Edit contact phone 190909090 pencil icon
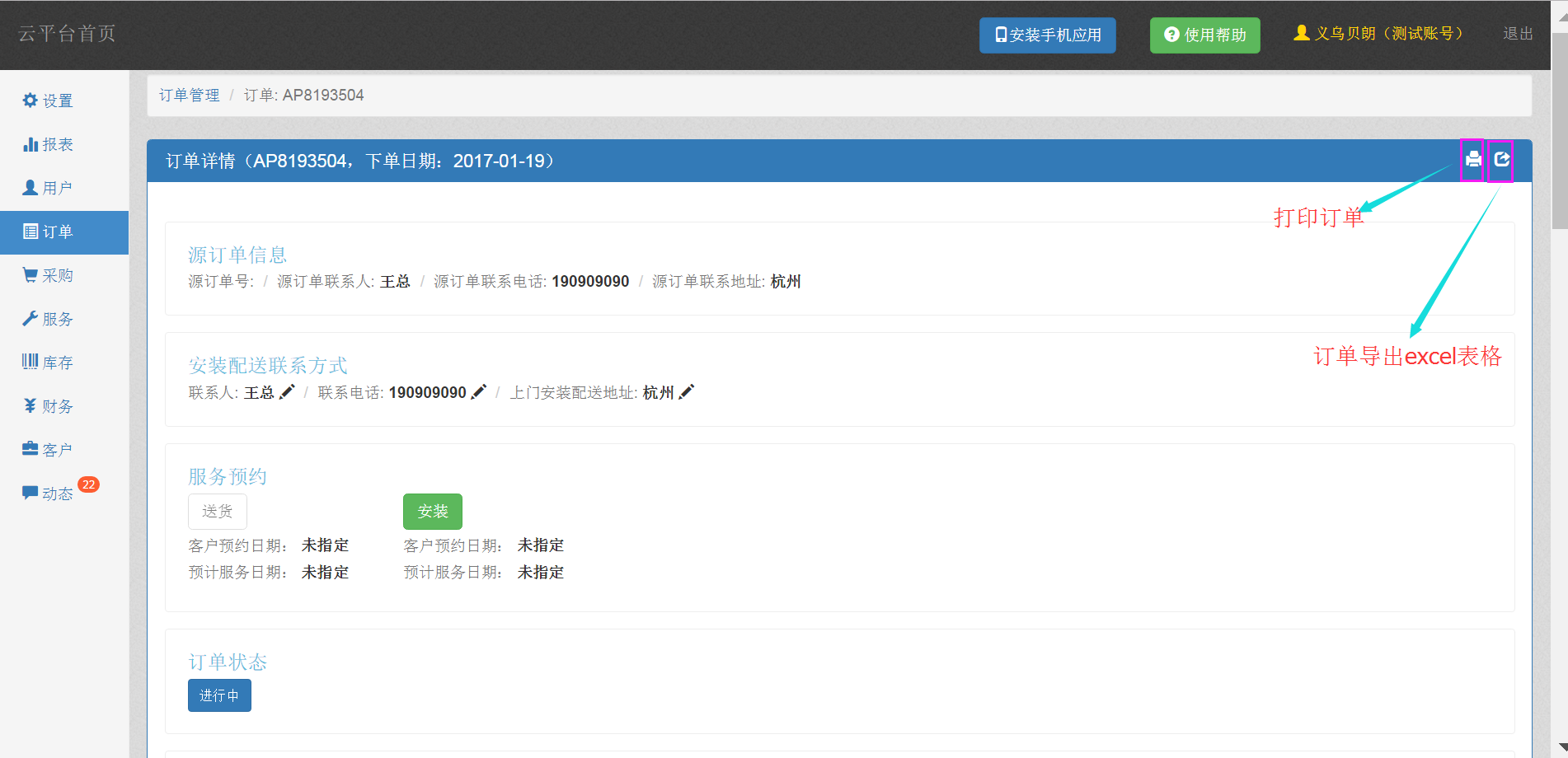1568x758 pixels. coord(479,392)
